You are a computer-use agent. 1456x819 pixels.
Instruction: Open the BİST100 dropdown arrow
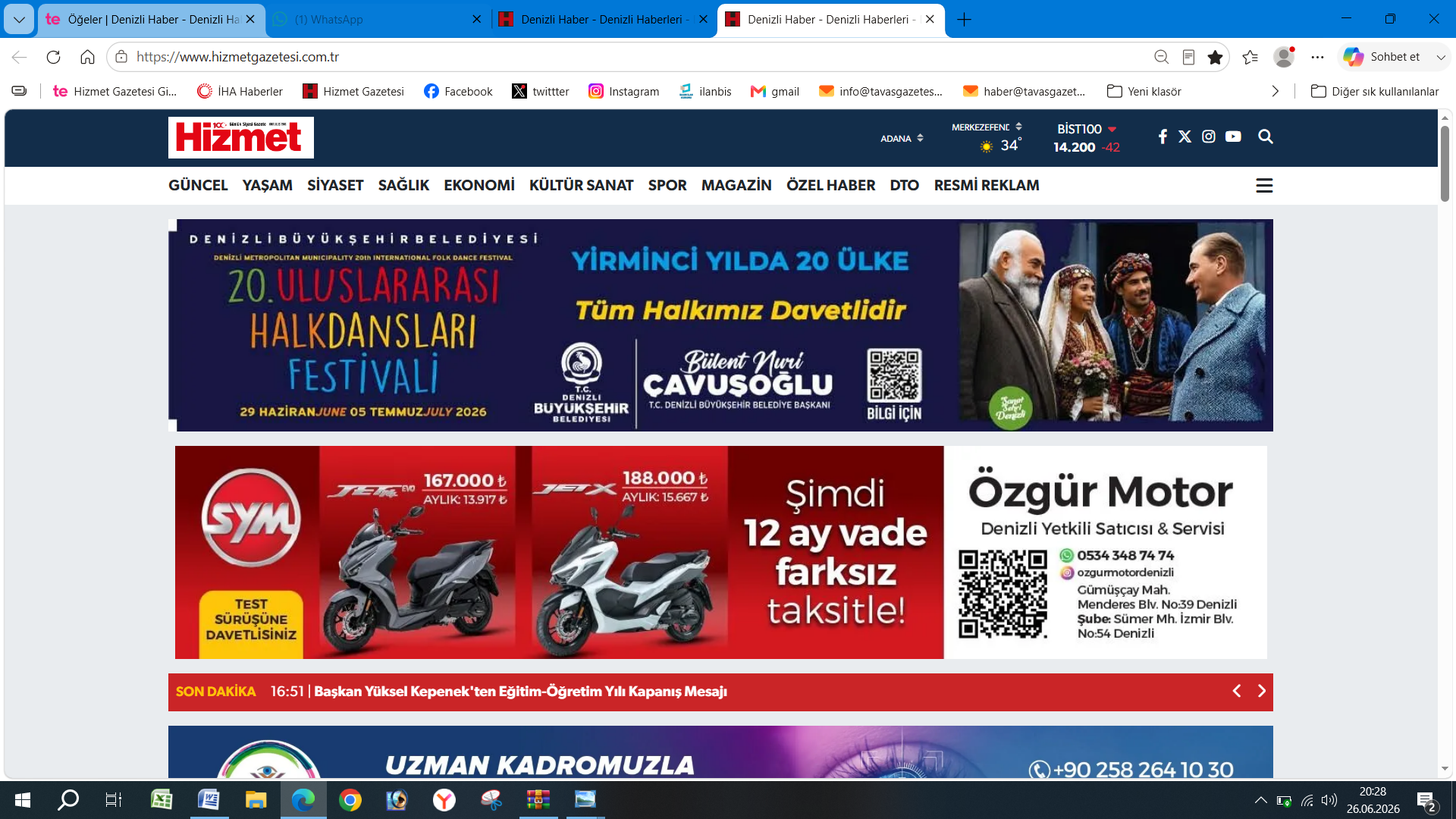click(1112, 129)
